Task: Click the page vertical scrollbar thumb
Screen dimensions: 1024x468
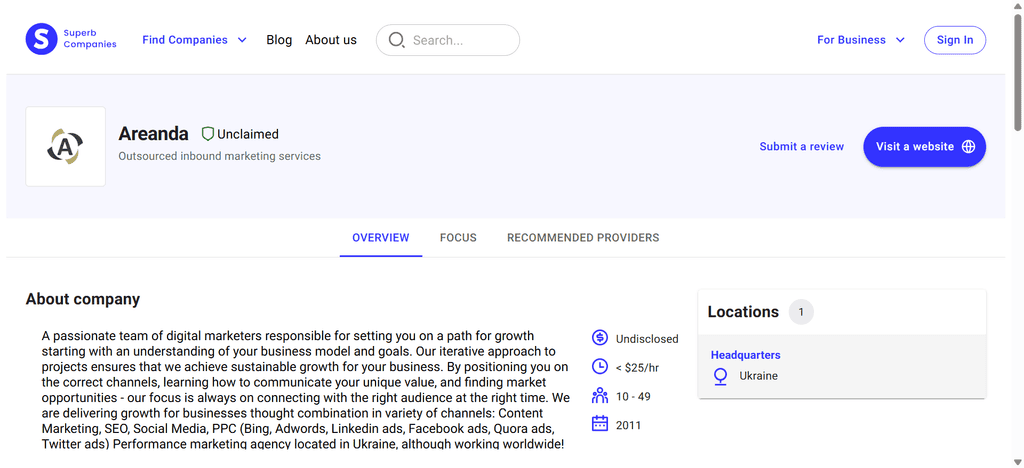Action: (1017, 72)
